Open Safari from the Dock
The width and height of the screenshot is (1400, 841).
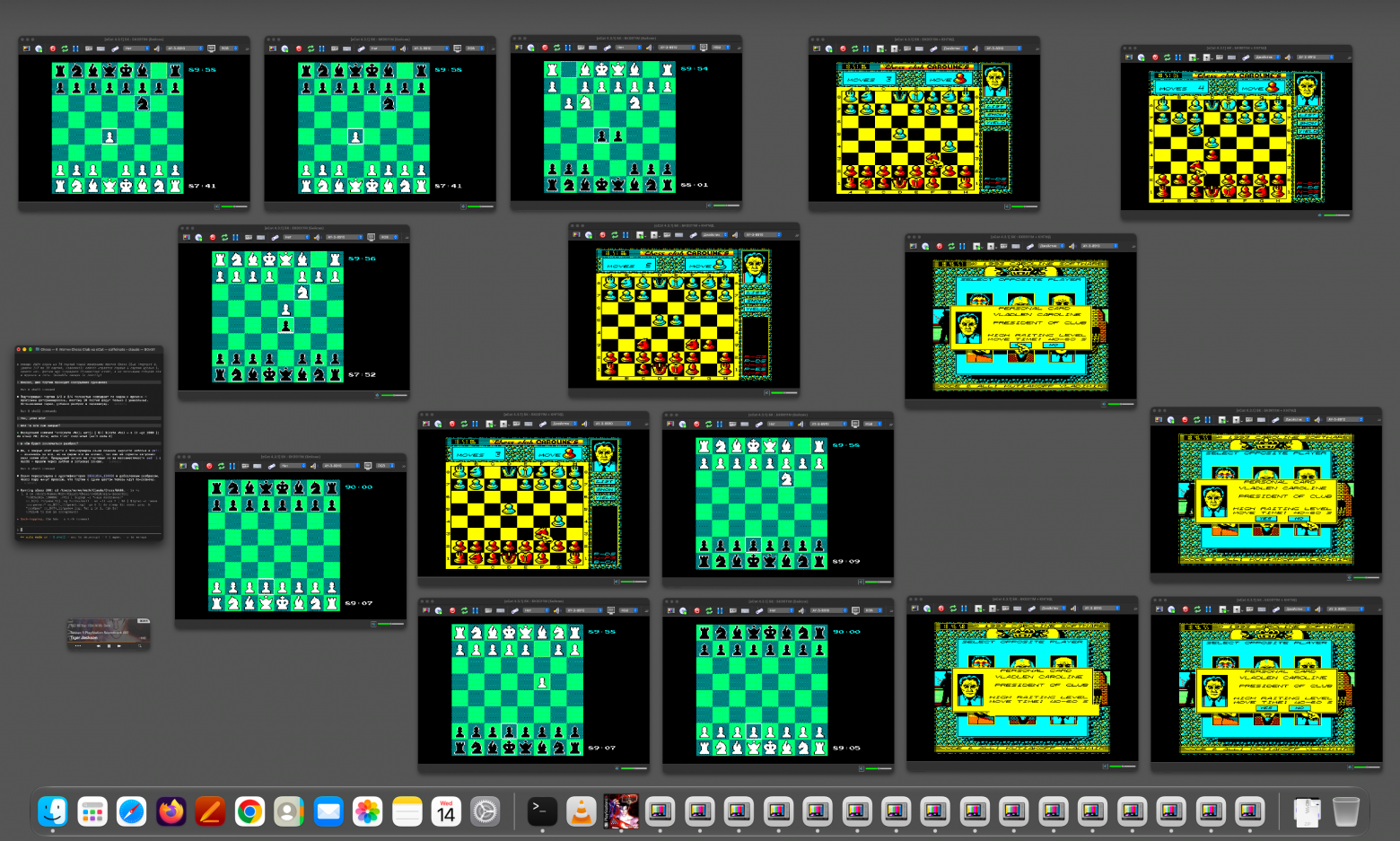point(131,812)
